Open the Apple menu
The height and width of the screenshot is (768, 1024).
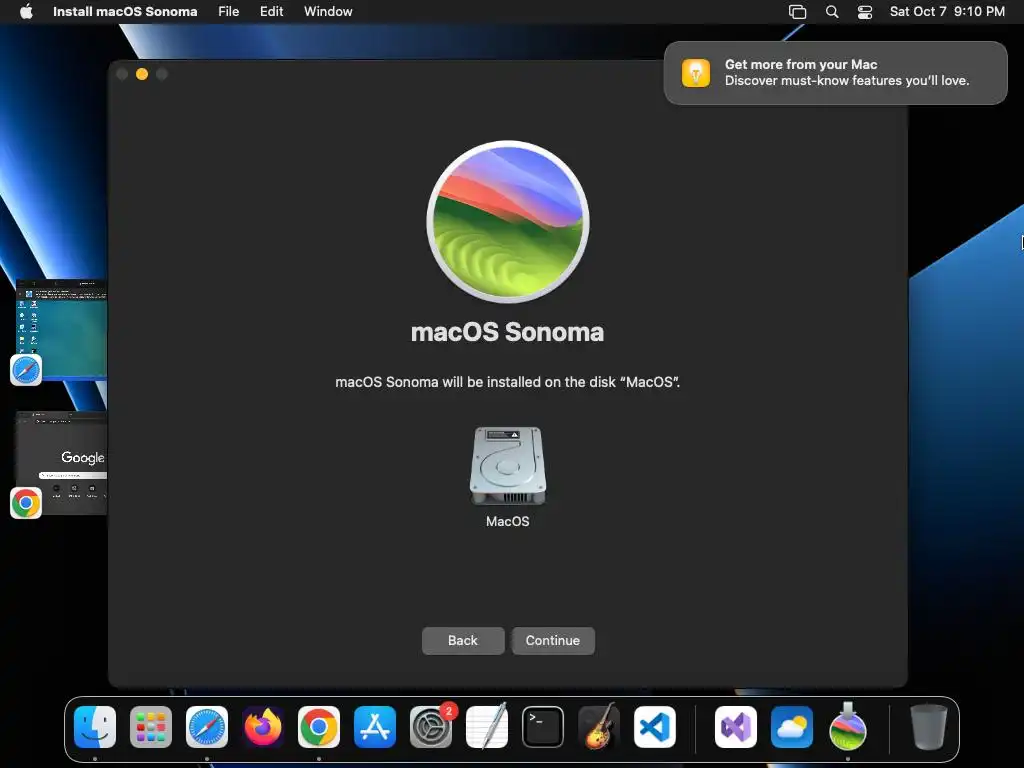coord(26,11)
